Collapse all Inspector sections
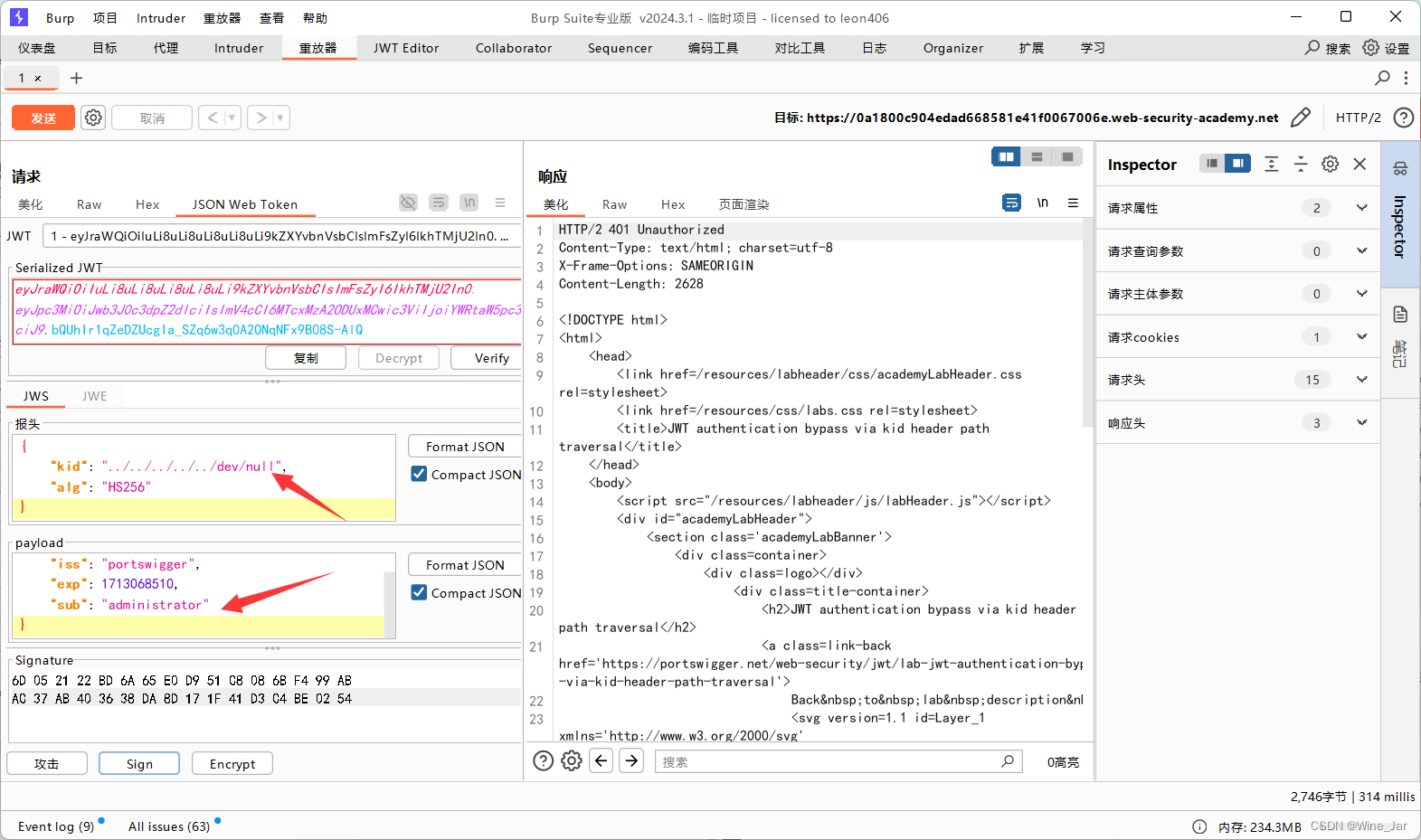The height and width of the screenshot is (840, 1421). click(1301, 164)
